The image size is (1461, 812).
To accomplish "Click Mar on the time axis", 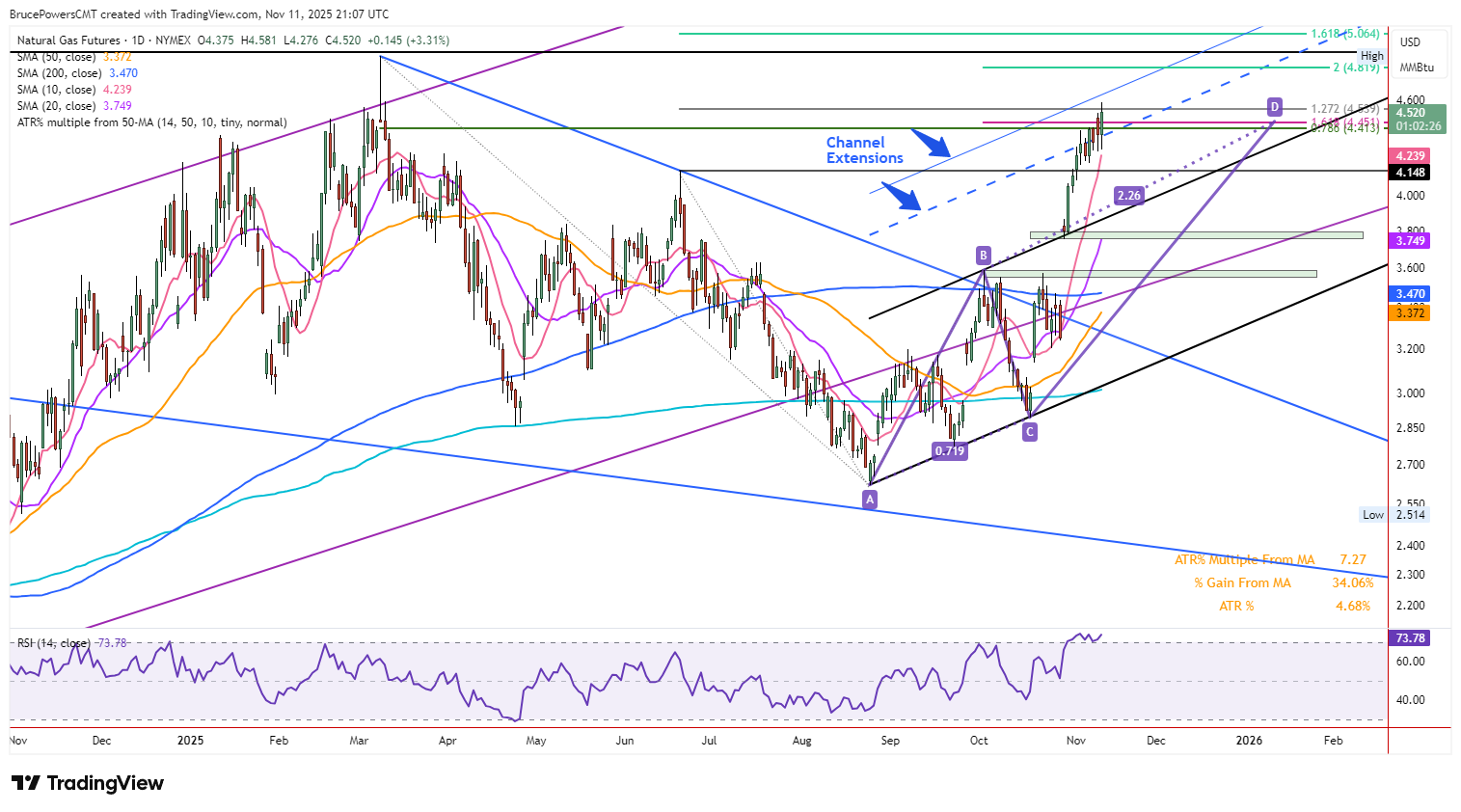I will click(x=359, y=741).
